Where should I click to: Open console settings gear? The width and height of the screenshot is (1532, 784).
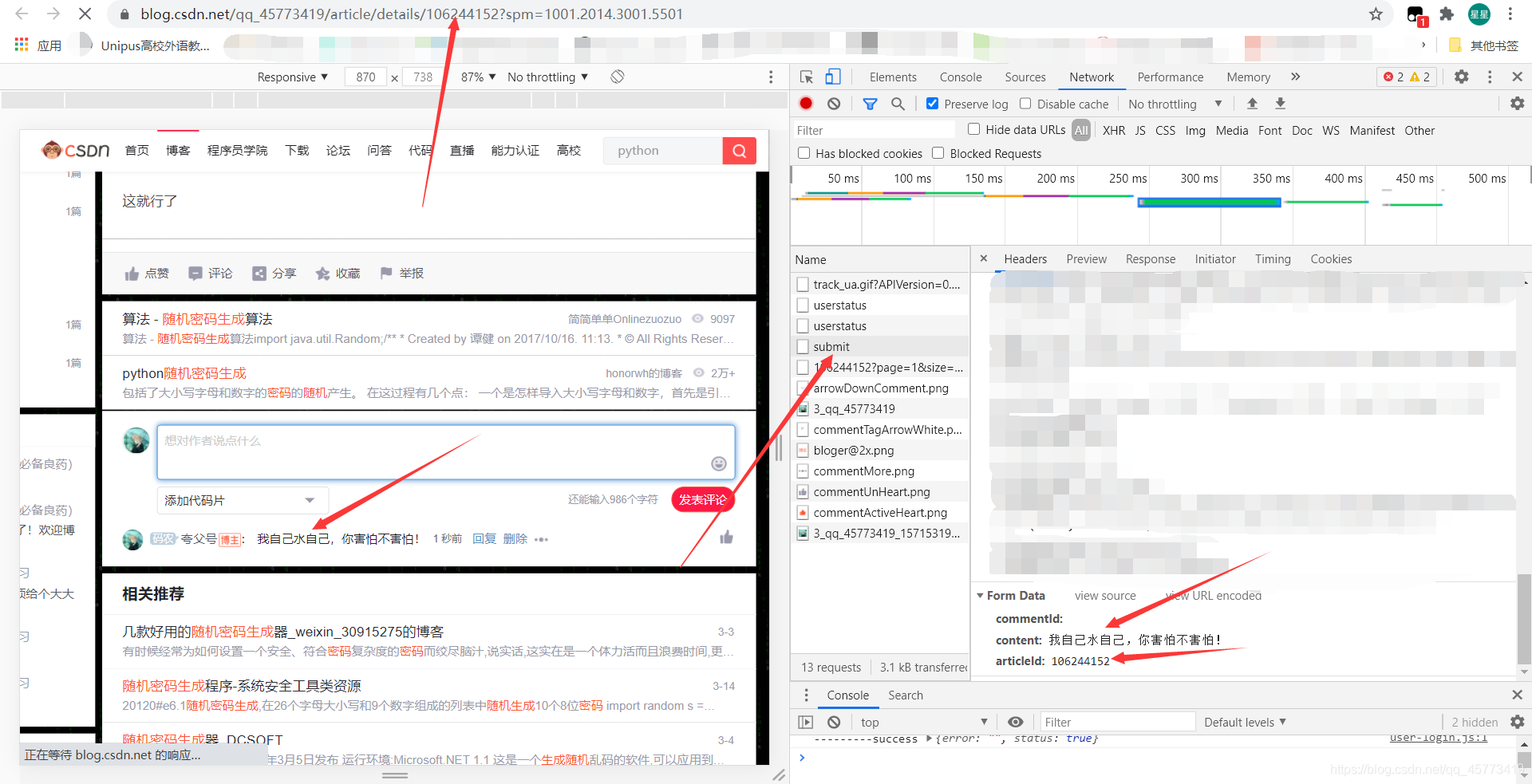(1517, 722)
